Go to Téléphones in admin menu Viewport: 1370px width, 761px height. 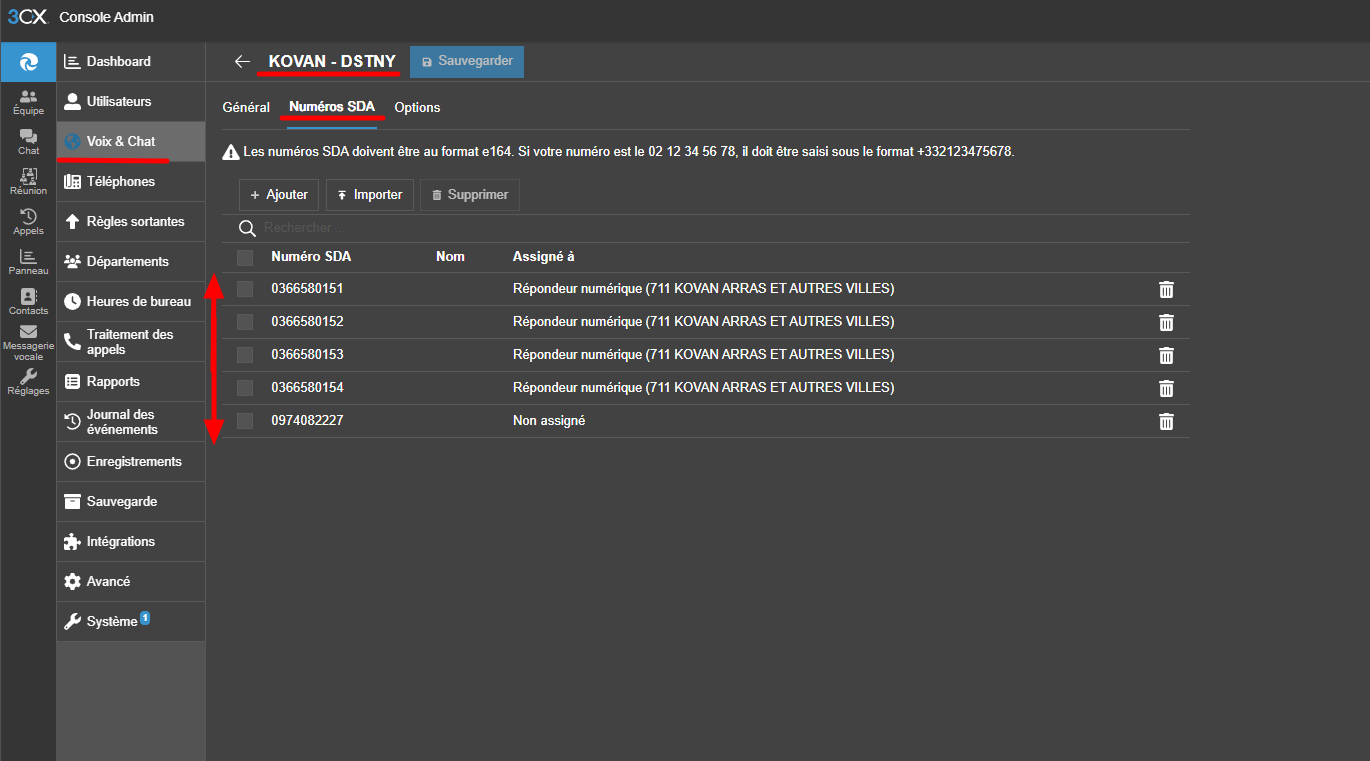[131, 182]
